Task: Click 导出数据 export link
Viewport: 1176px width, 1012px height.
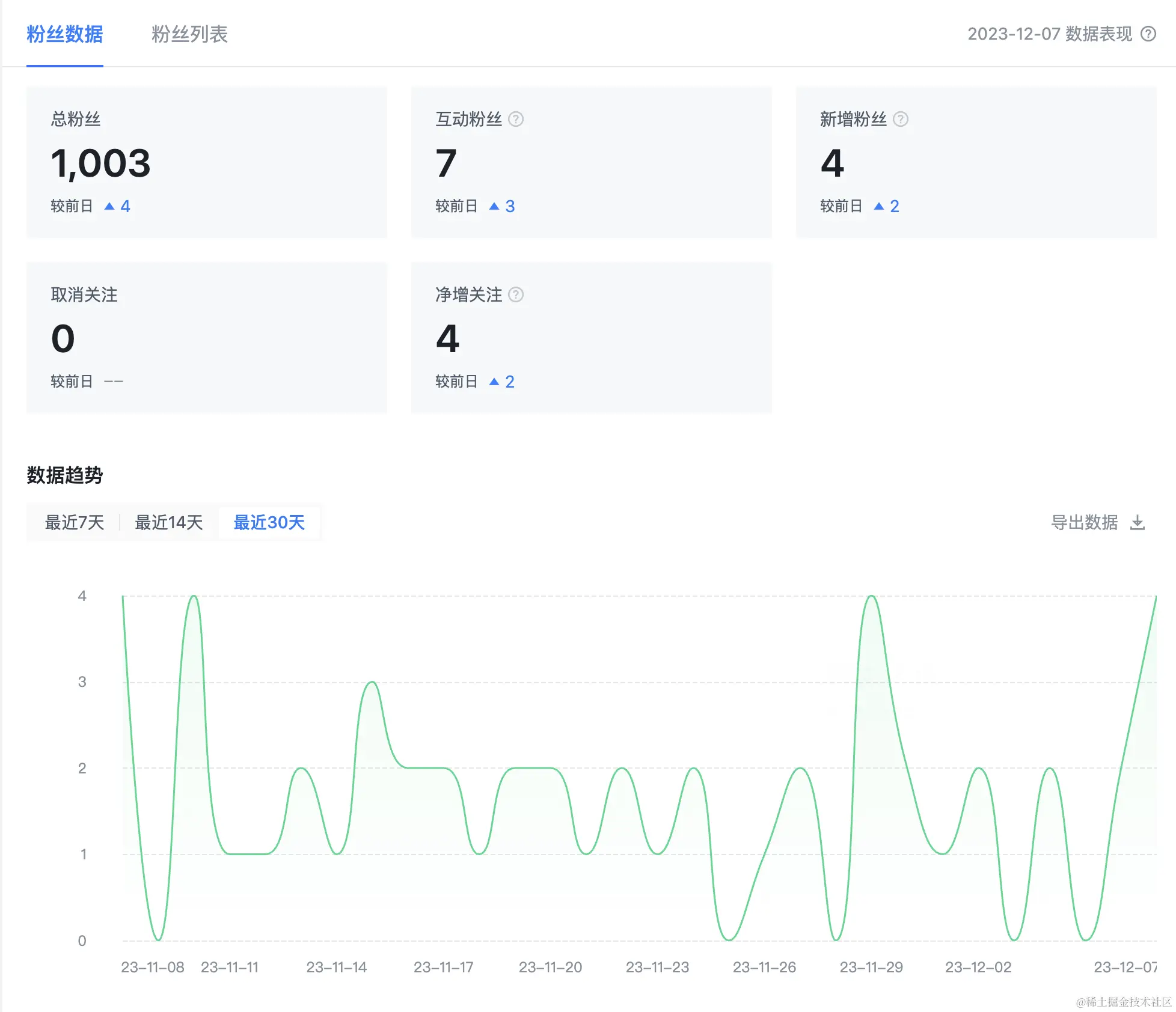Action: pos(1084,522)
